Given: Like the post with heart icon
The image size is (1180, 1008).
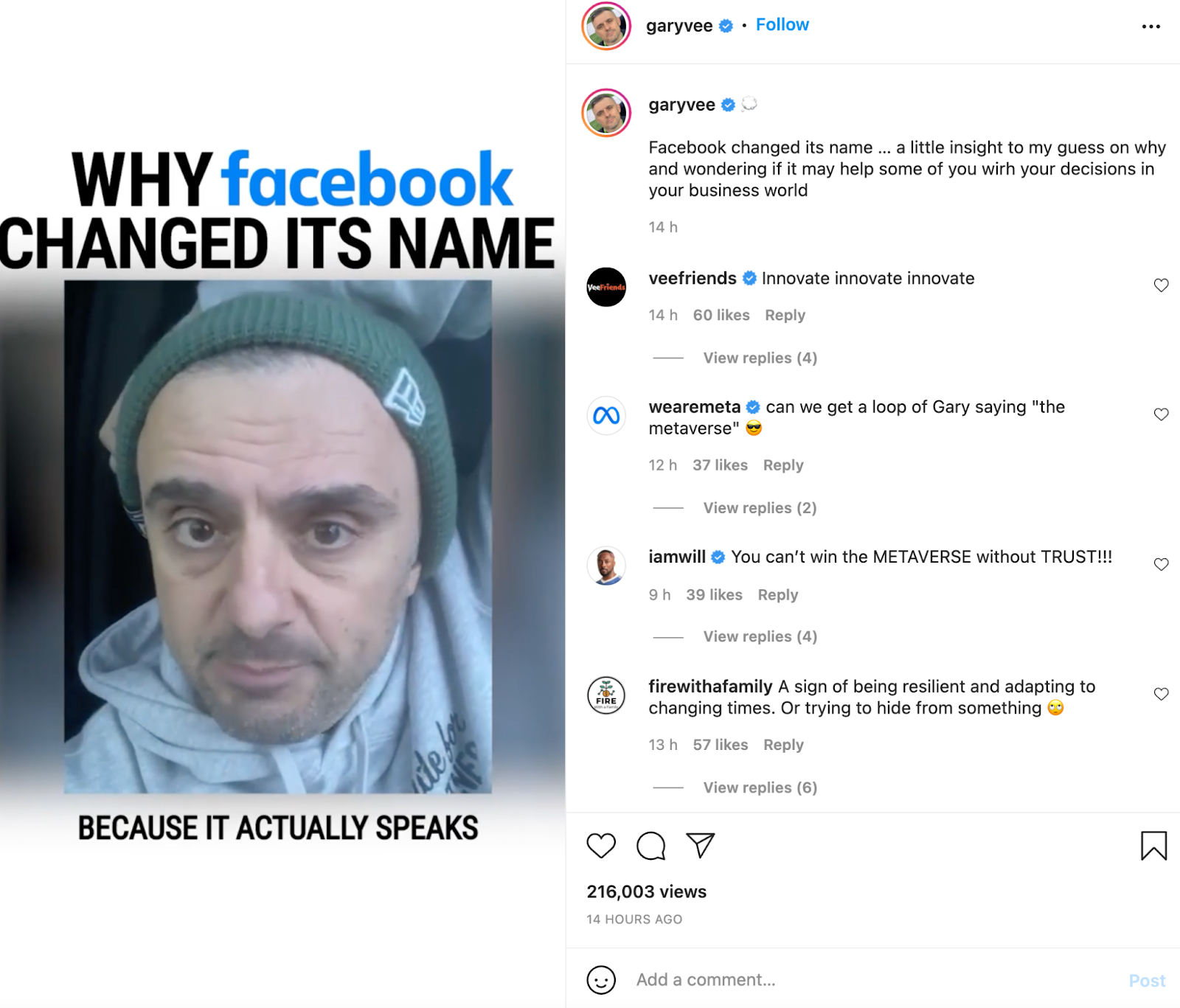Looking at the screenshot, I should (601, 846).
